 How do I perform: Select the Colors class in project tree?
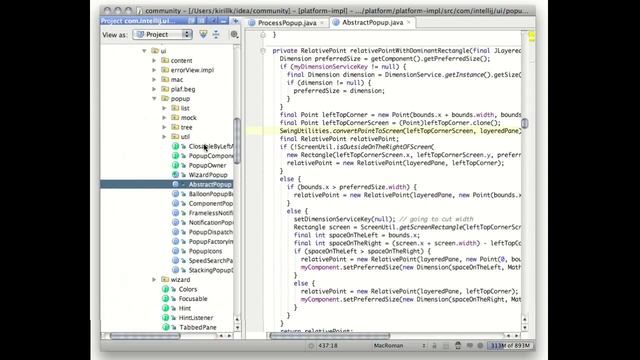tap(187, 289)
